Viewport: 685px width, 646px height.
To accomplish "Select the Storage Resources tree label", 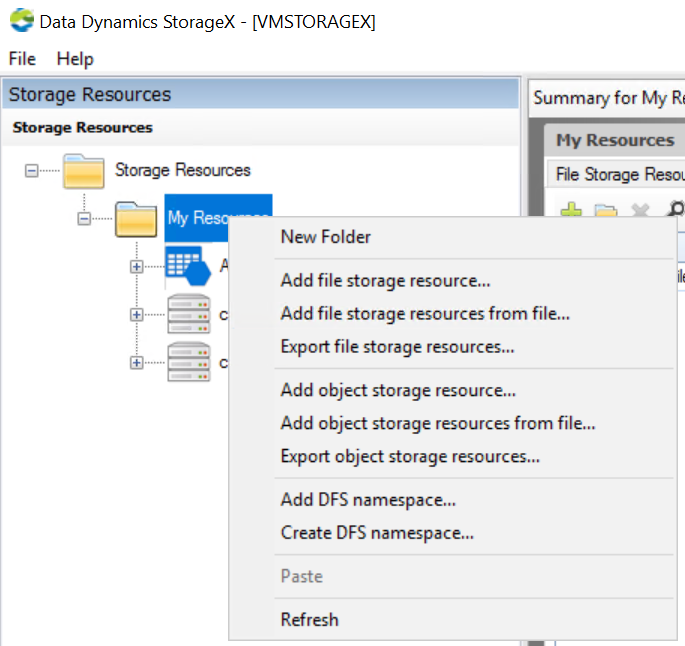I will pyautogui.click(x=183, y=170).
